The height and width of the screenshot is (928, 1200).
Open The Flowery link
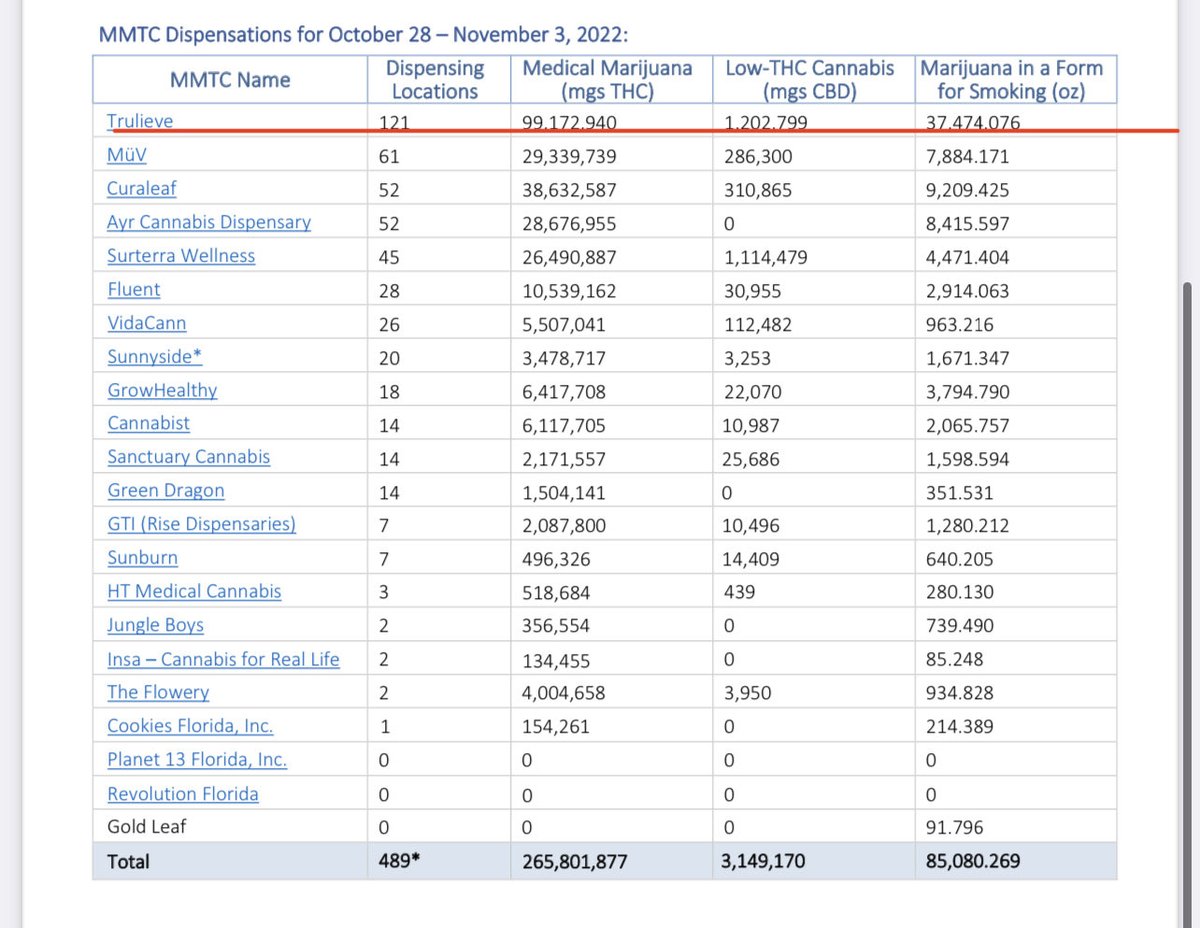tap(158, 692)
